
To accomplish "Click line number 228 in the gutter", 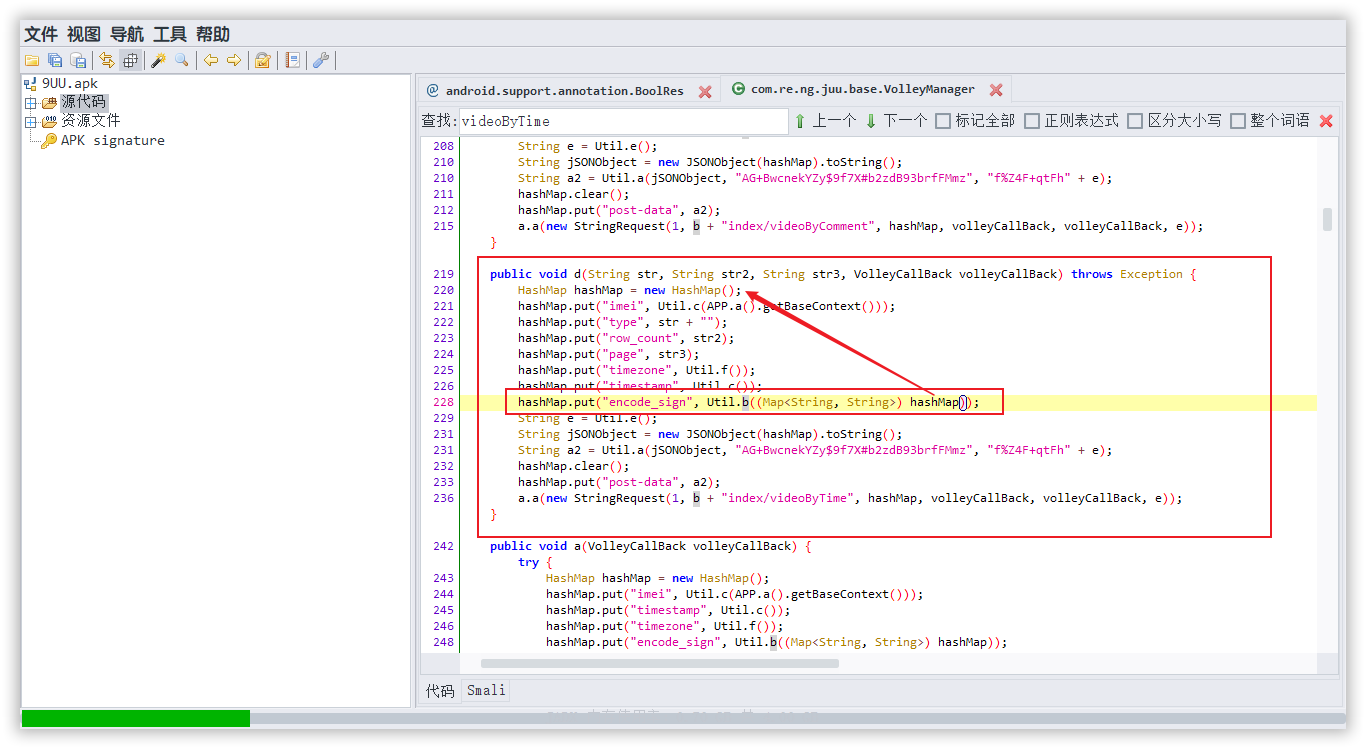I will [443, 402].
